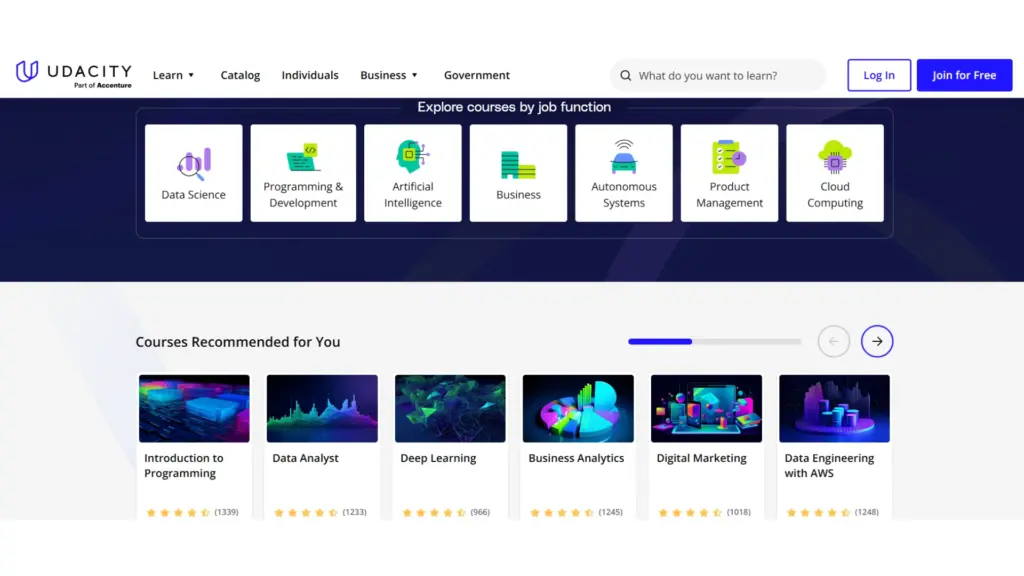Select the Autonomous Systems car icon
The width and height of the screenshot is (1024, 576).
point(624,157)
